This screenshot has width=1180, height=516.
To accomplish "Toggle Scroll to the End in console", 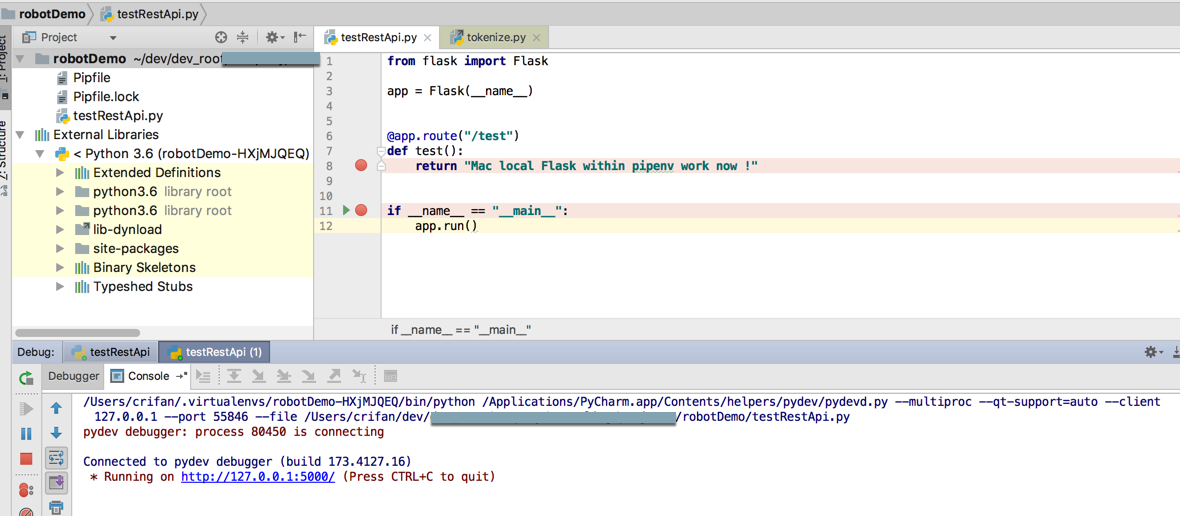I will [x=56, y=482].
